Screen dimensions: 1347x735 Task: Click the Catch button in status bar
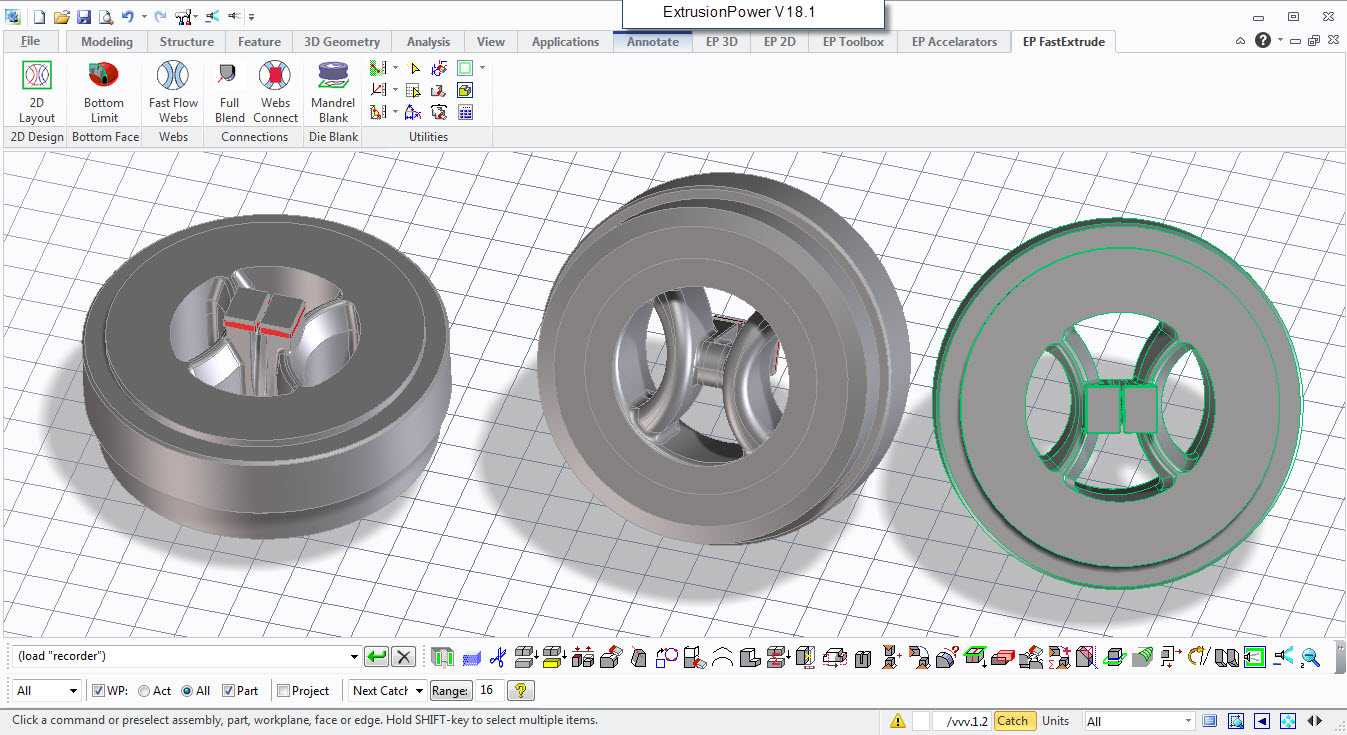[x=1012, y=721]
